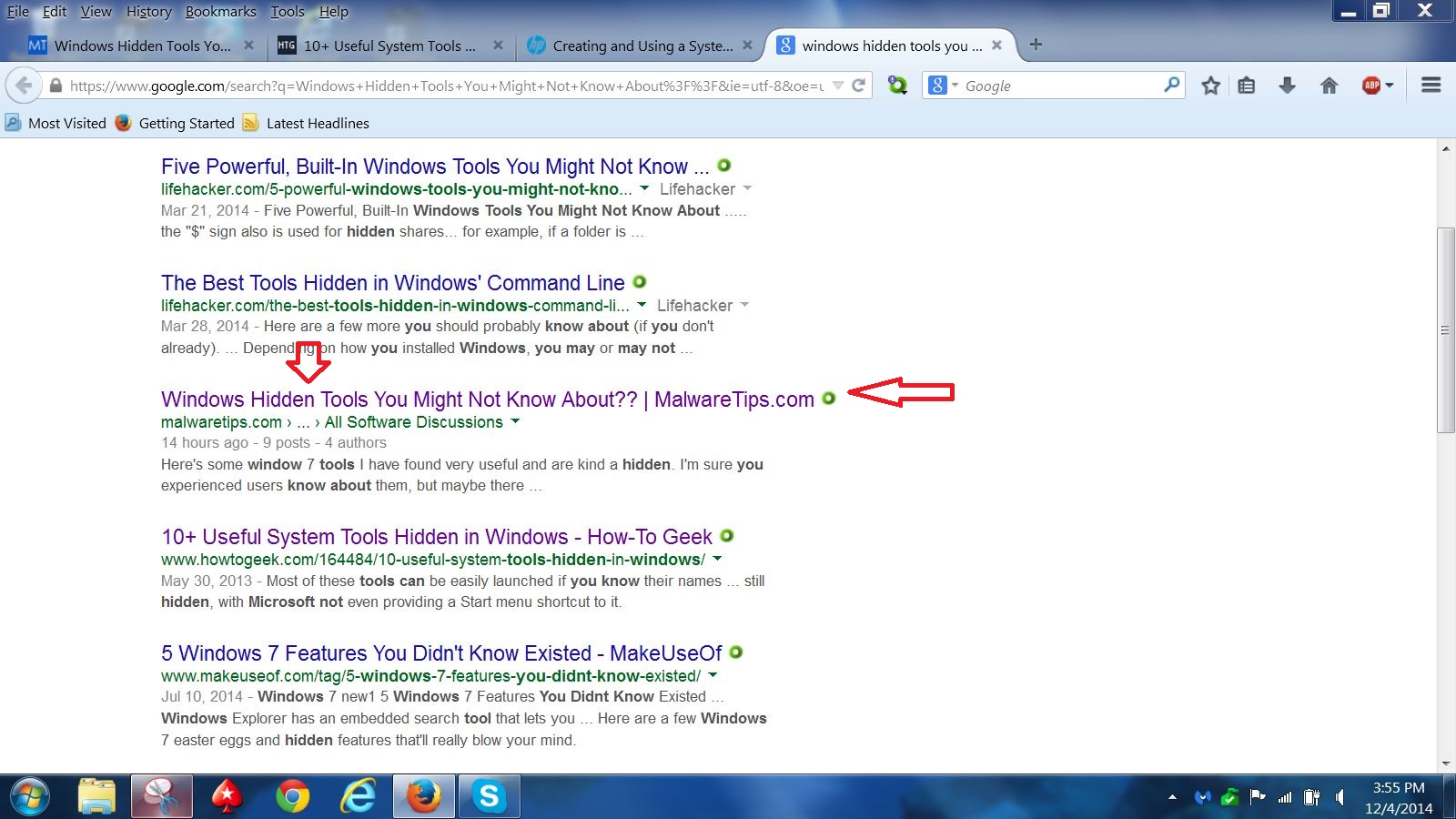Click WOT circle next to Command Line result
The height and width of the screenshot is (819, 1456).
(x=640, y=282)
